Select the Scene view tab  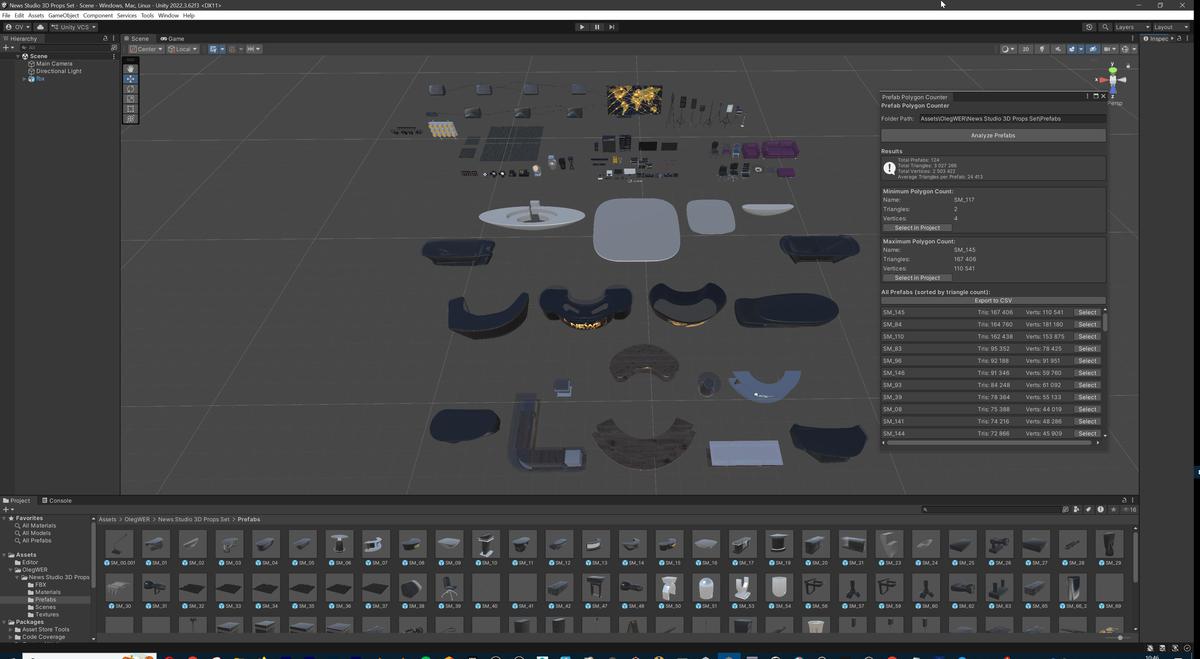[138, 38]
